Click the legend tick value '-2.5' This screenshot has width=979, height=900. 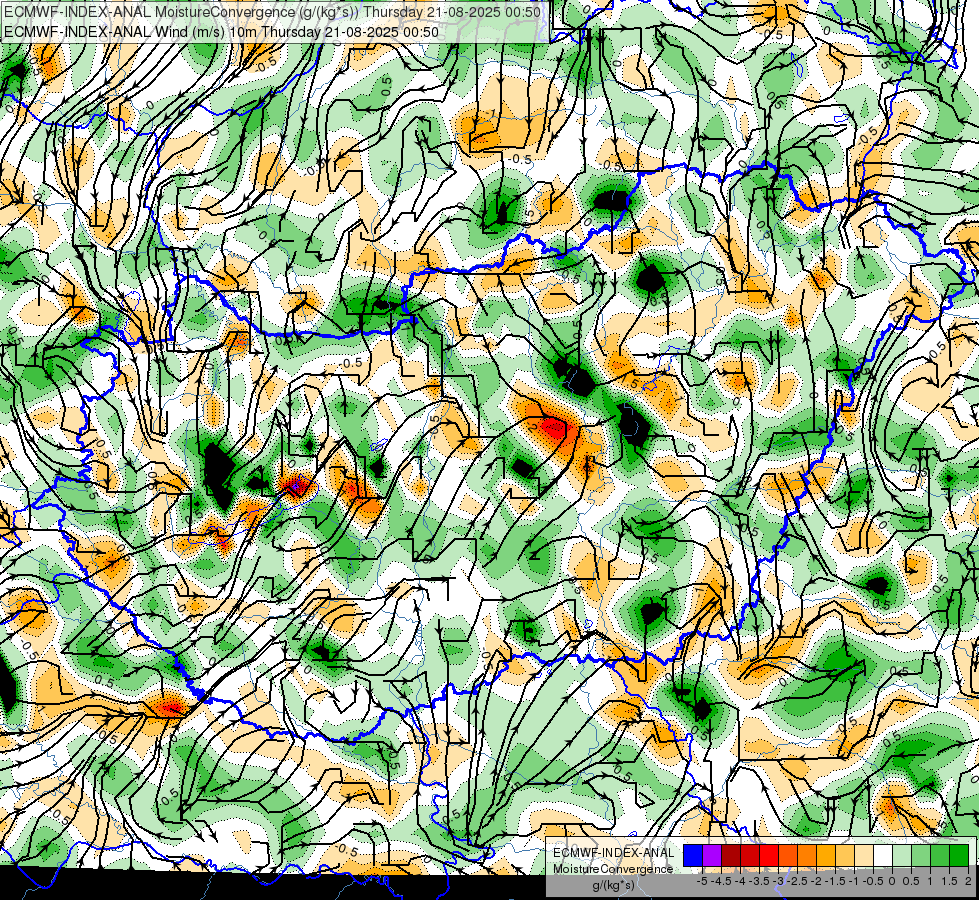tap(799, 881)
